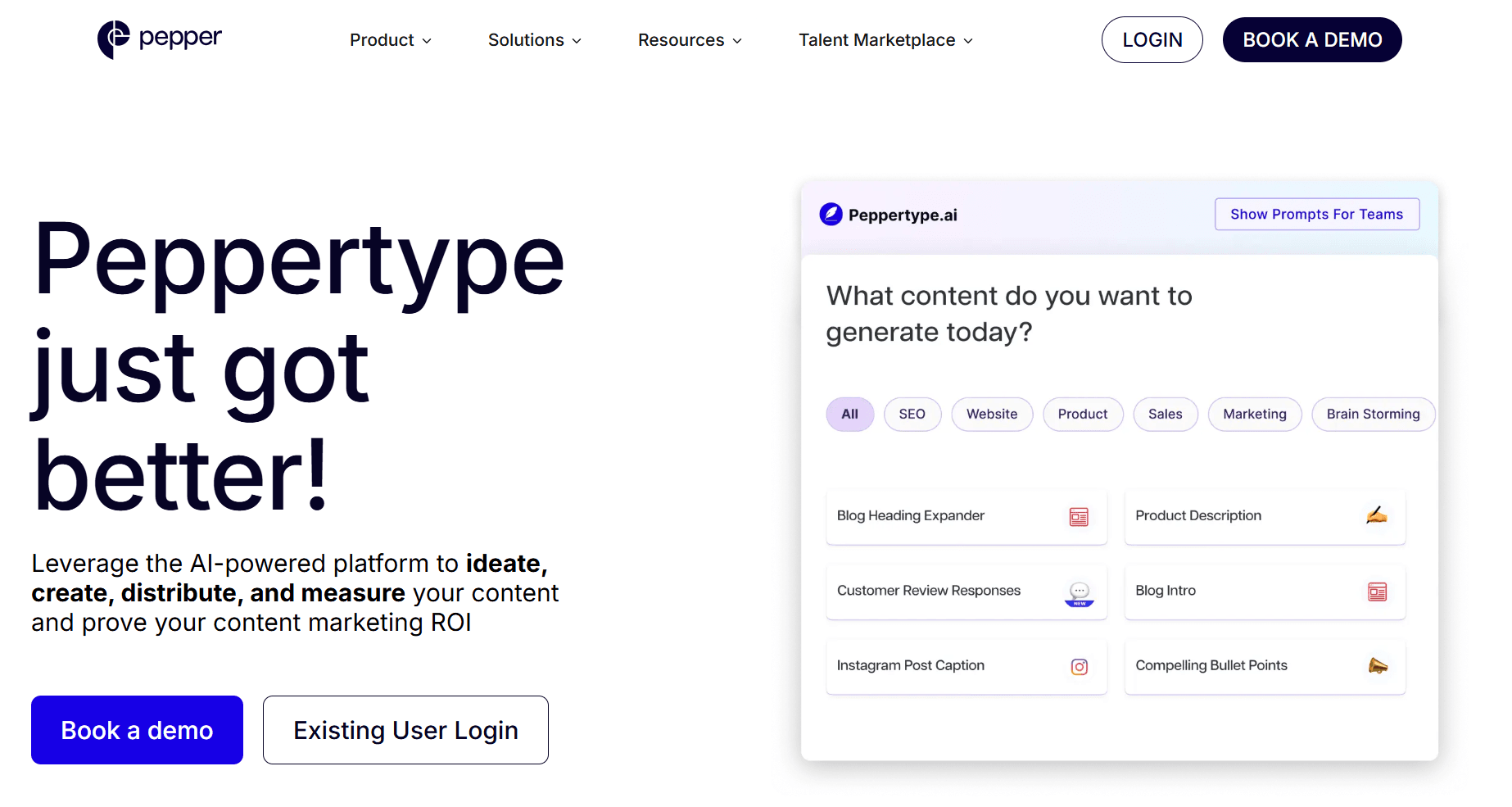The height and width of the screenshot is (807, 1512).
Task: Click the heading "Peppertype just got better!"
Action: 299,366
